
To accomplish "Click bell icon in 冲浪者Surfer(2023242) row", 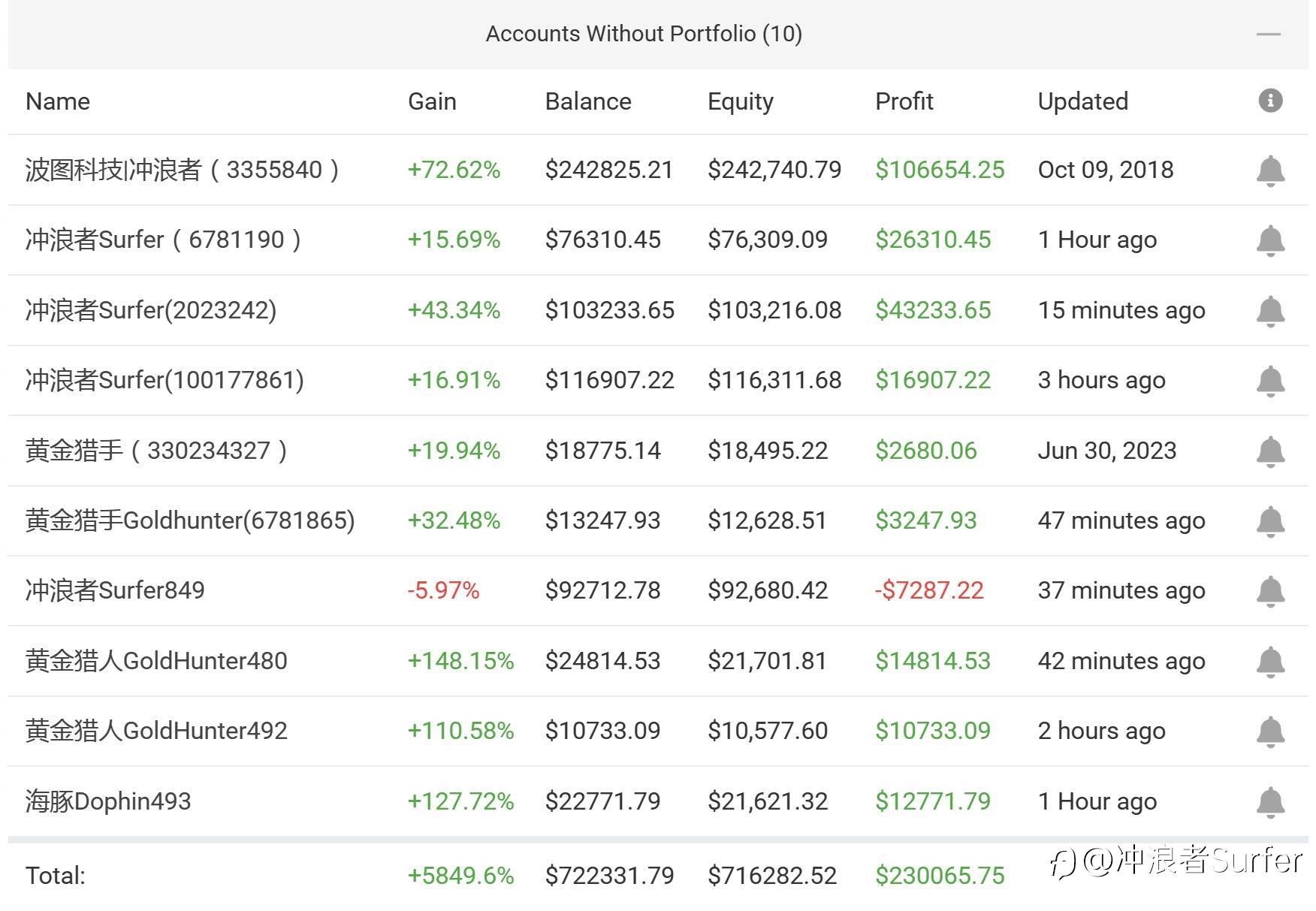I will click(x=1270, y=311).
